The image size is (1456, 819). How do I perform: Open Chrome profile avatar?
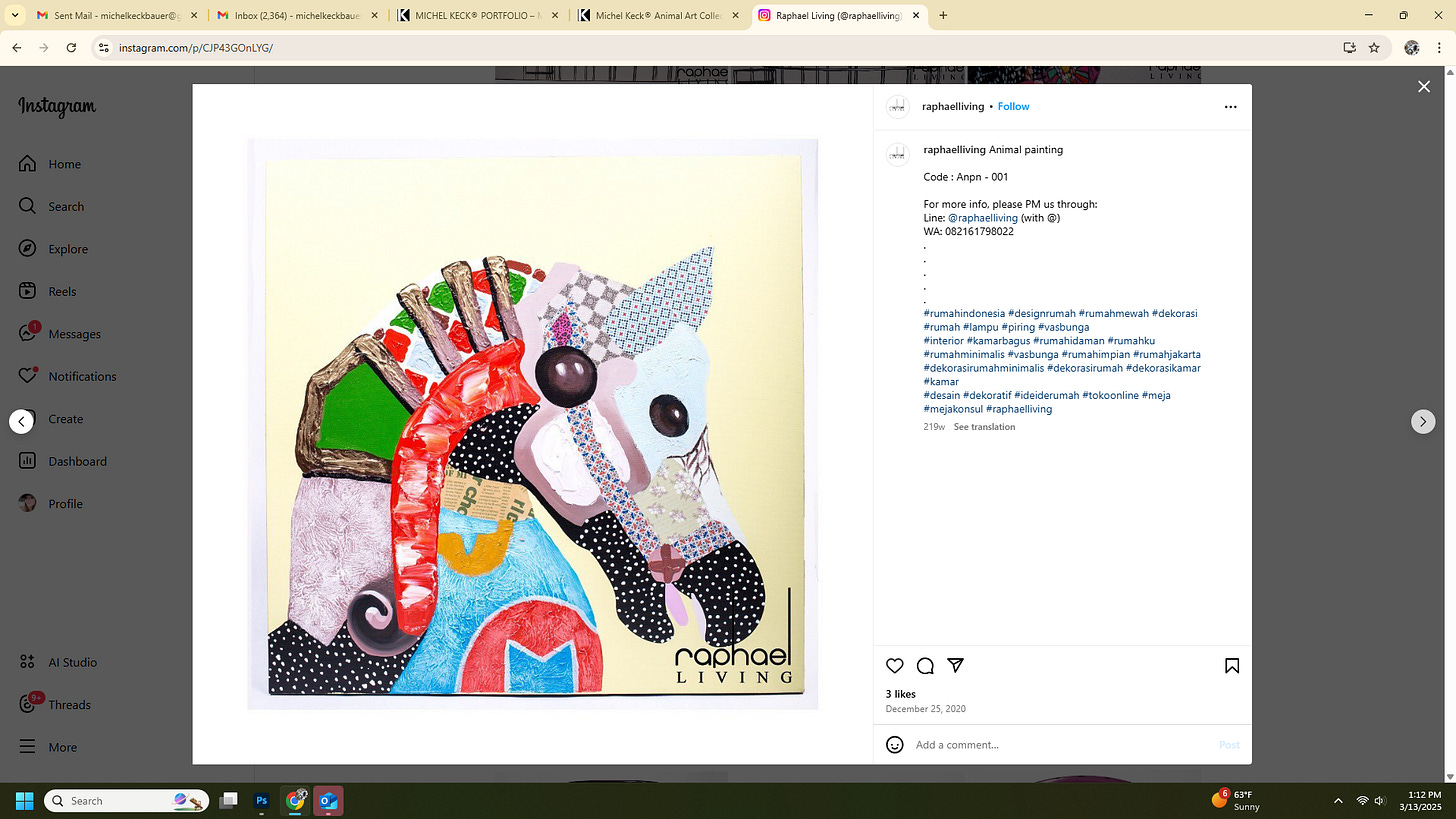(1412, 47)
